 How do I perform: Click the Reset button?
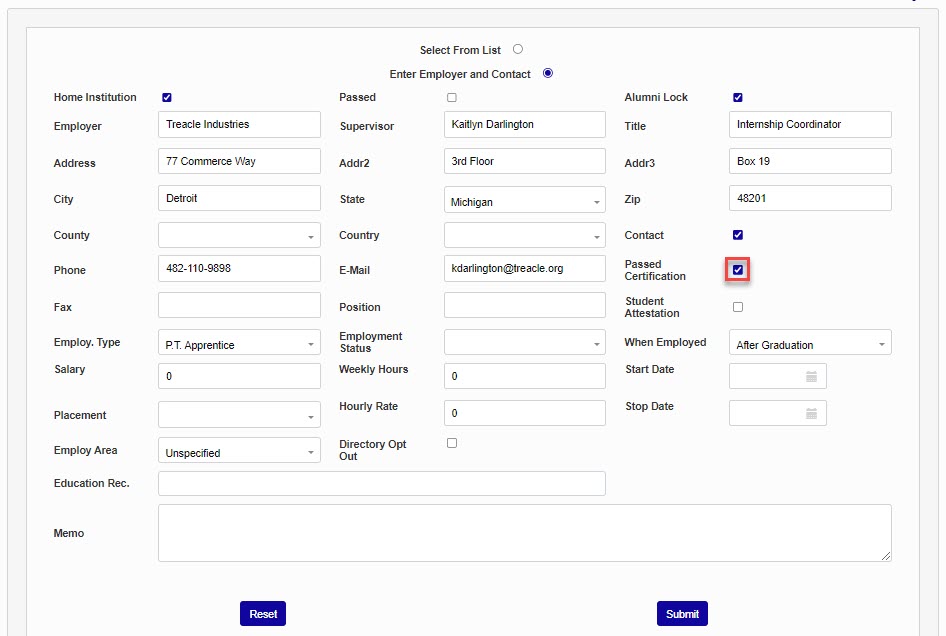[263, 614]
